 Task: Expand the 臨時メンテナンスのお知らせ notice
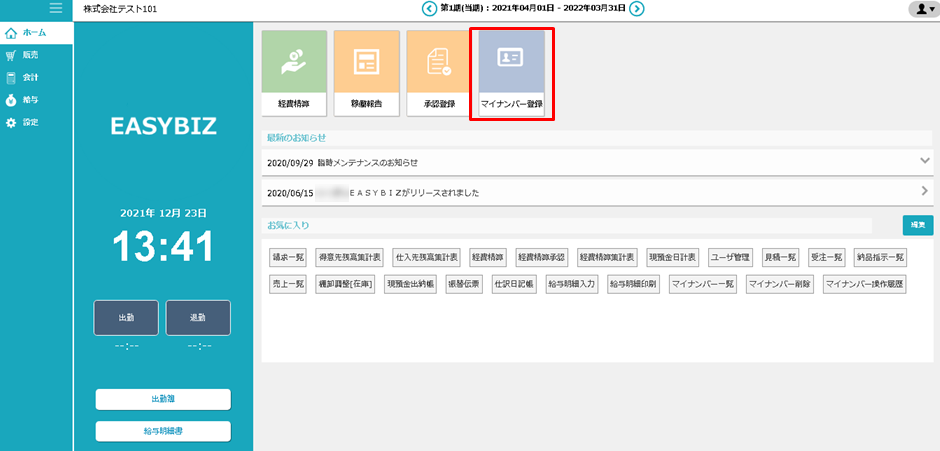924,161
